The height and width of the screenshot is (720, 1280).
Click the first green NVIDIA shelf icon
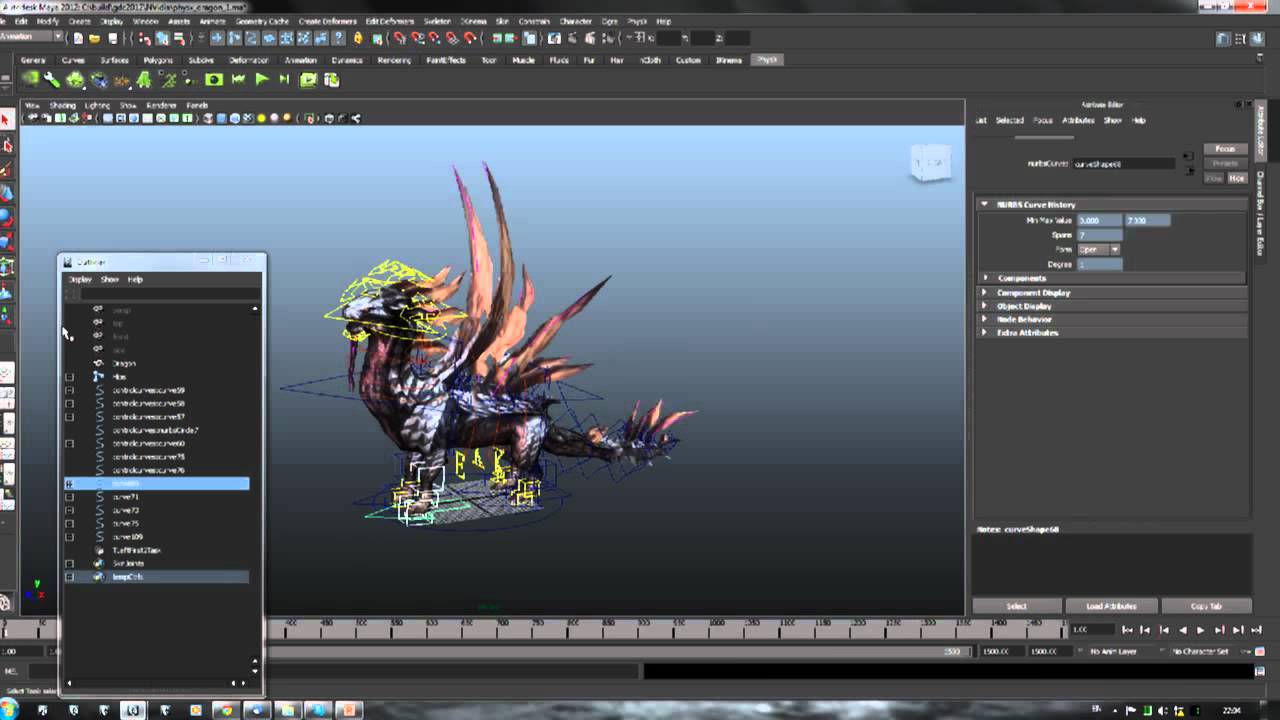click(x=30, y=80)
